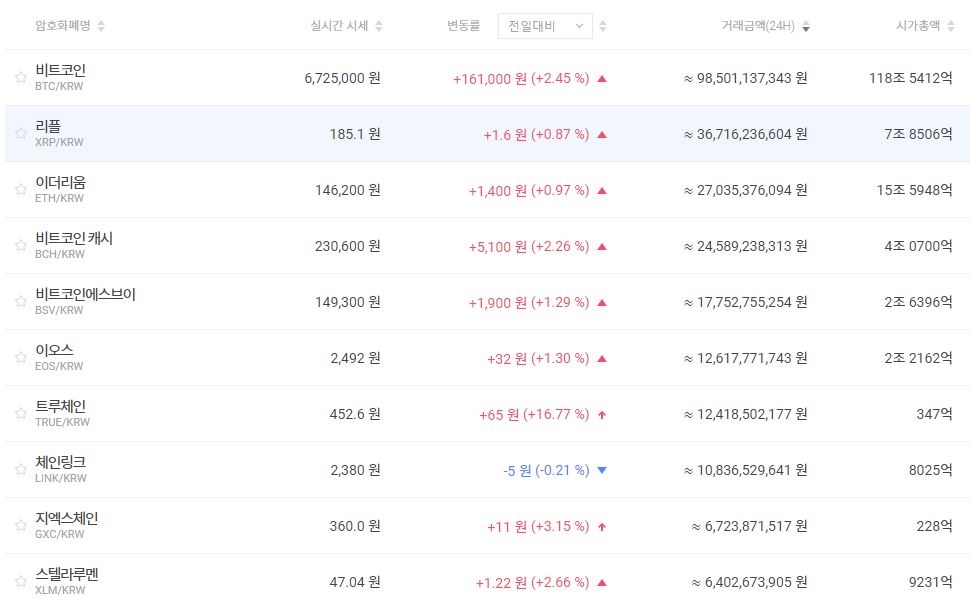This screenshot has width=970, height=606.
Task: Click Bitcoin SV price 149,300 원
Action: [x=343, y=302]
